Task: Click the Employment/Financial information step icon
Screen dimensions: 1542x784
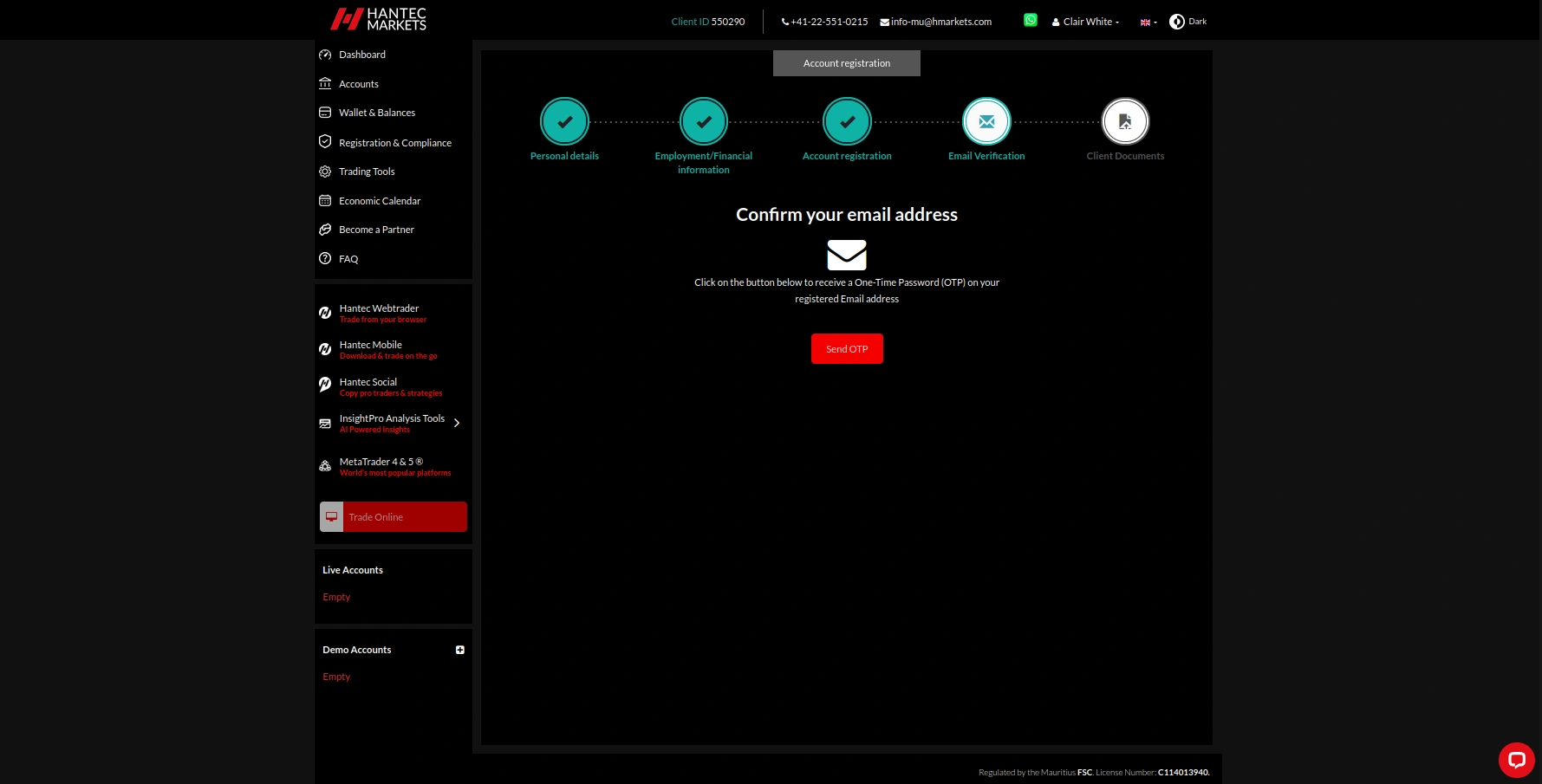Action: [704, 121]
